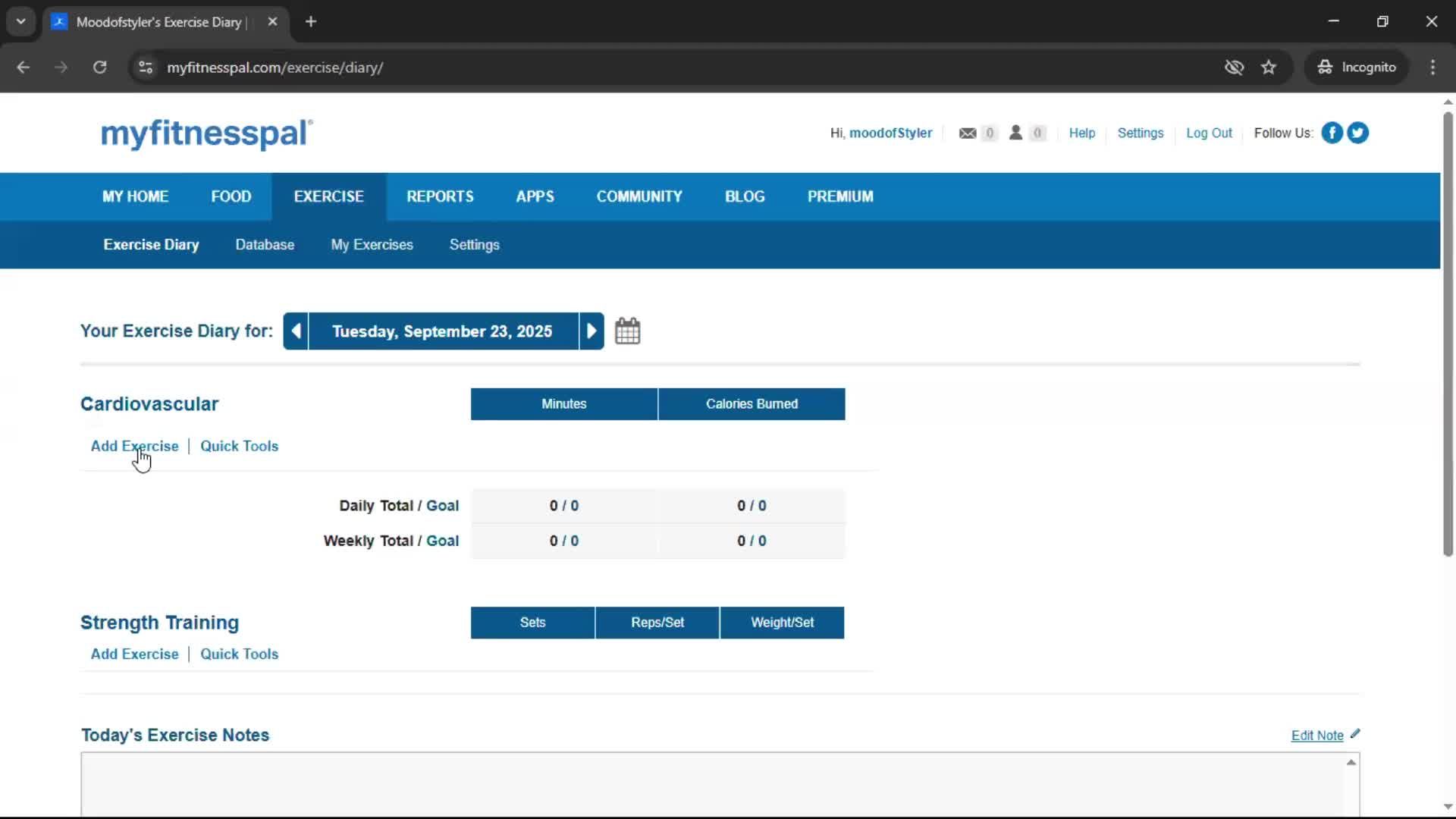This screenshot has height=819, width=1456.
Task: Open the moodofStyler profile link
Action: pyautogui.click(x=890, y=133)
